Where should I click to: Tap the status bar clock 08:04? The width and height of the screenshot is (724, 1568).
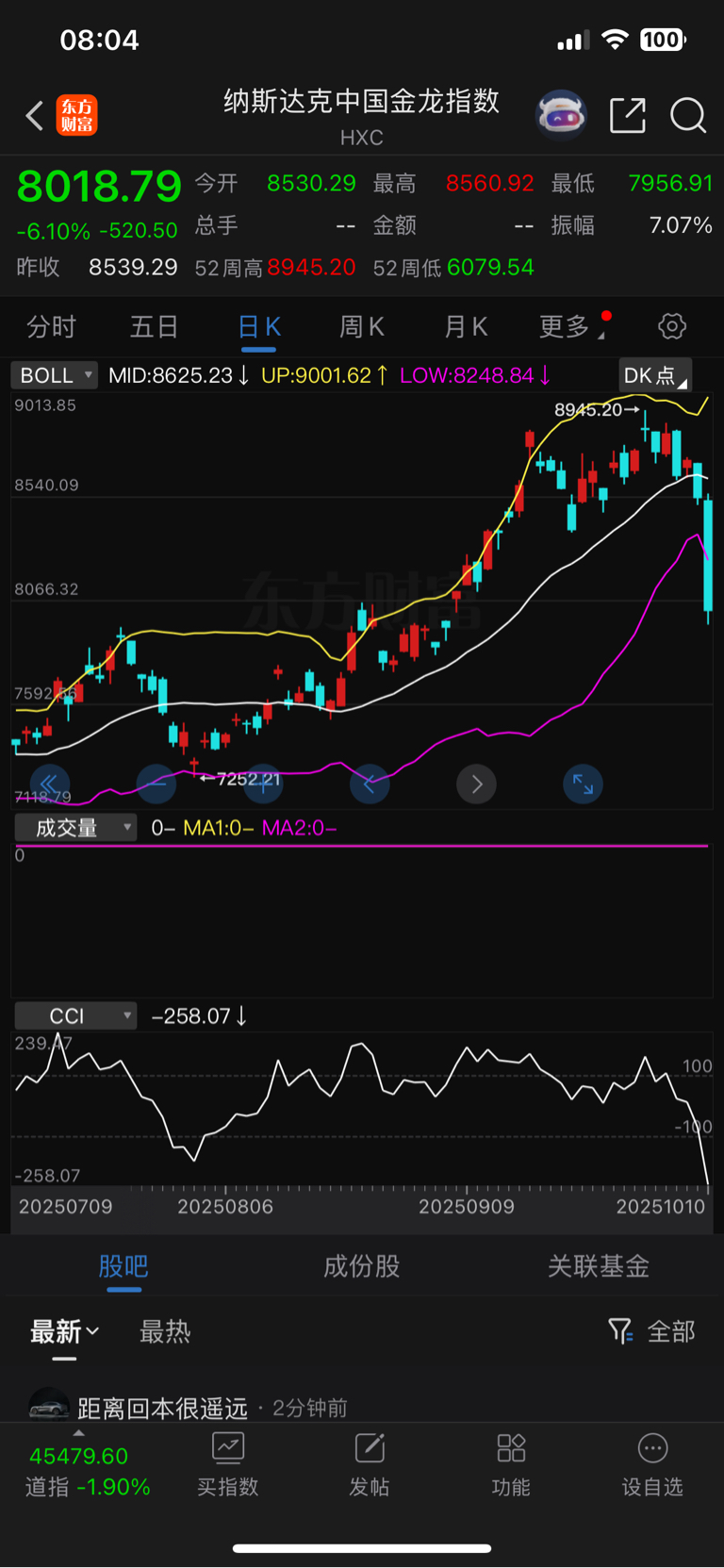tap(99, 40)
